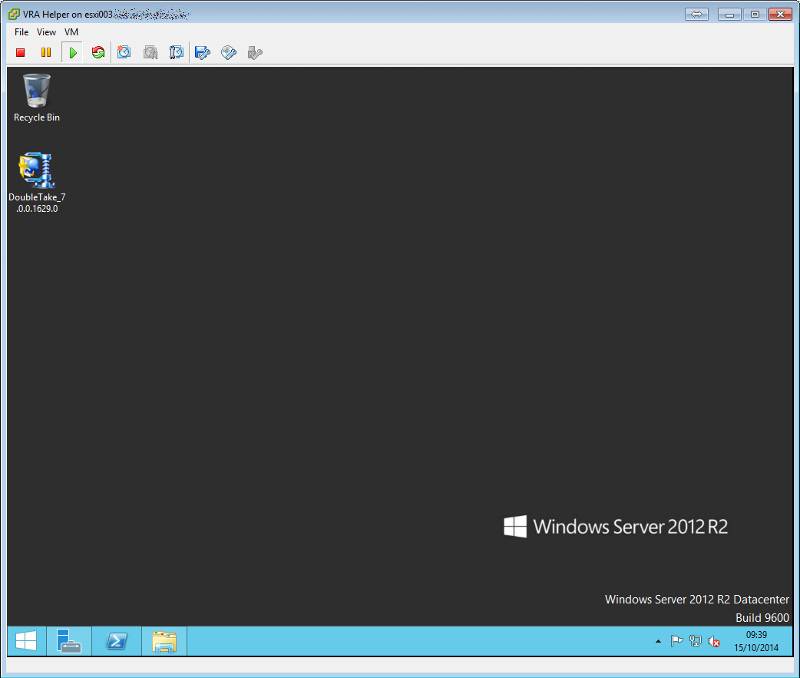Screen dimensions: 800x678
Task: Launch Windows PowerShell from the taskbar
Action: click(116, 641)
